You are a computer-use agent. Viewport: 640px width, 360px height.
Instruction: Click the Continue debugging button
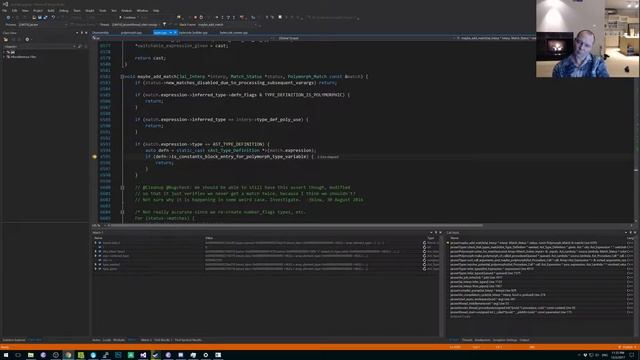click(x=128, y=17)
